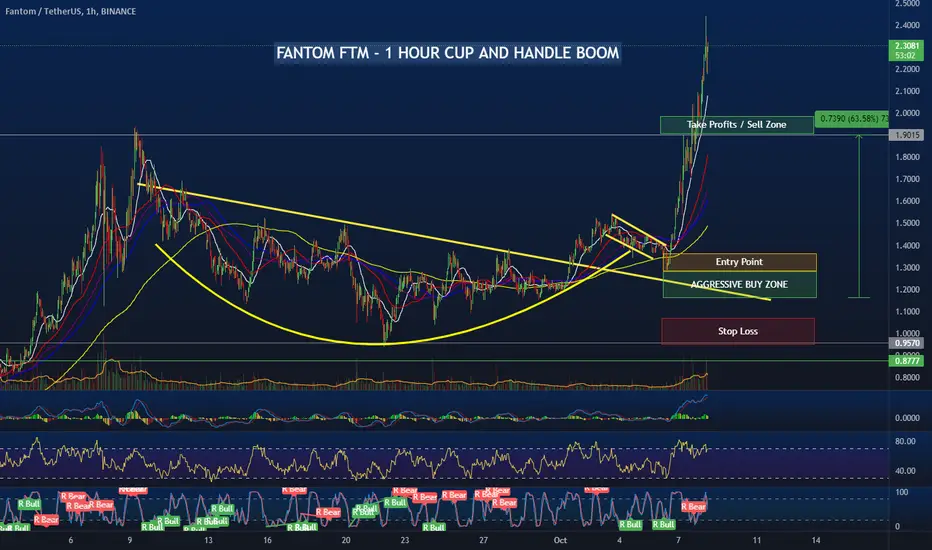This screenshot has height=550, width=932.
Task: Click the 0.7390 (63.58%) measurement label
Action: click(852, 119)
